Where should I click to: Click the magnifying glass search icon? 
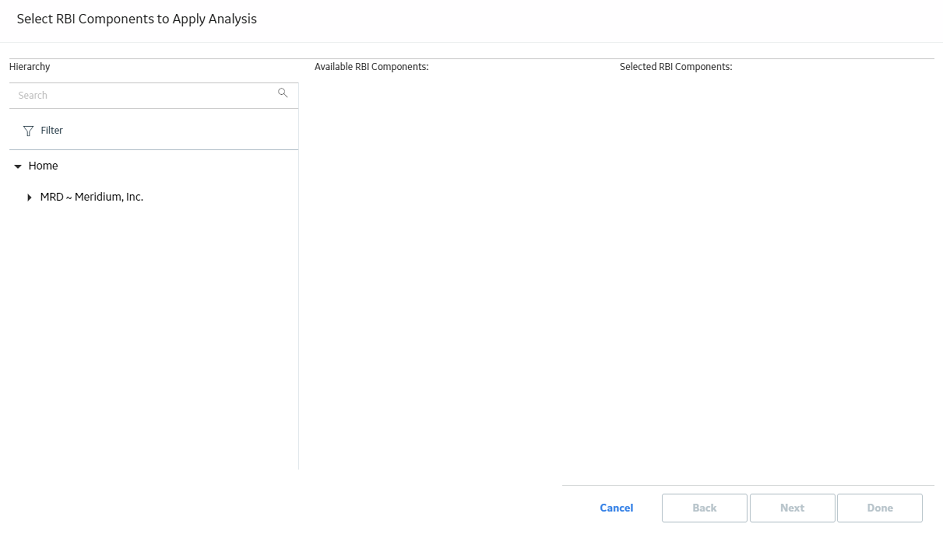tap(283, 93)
